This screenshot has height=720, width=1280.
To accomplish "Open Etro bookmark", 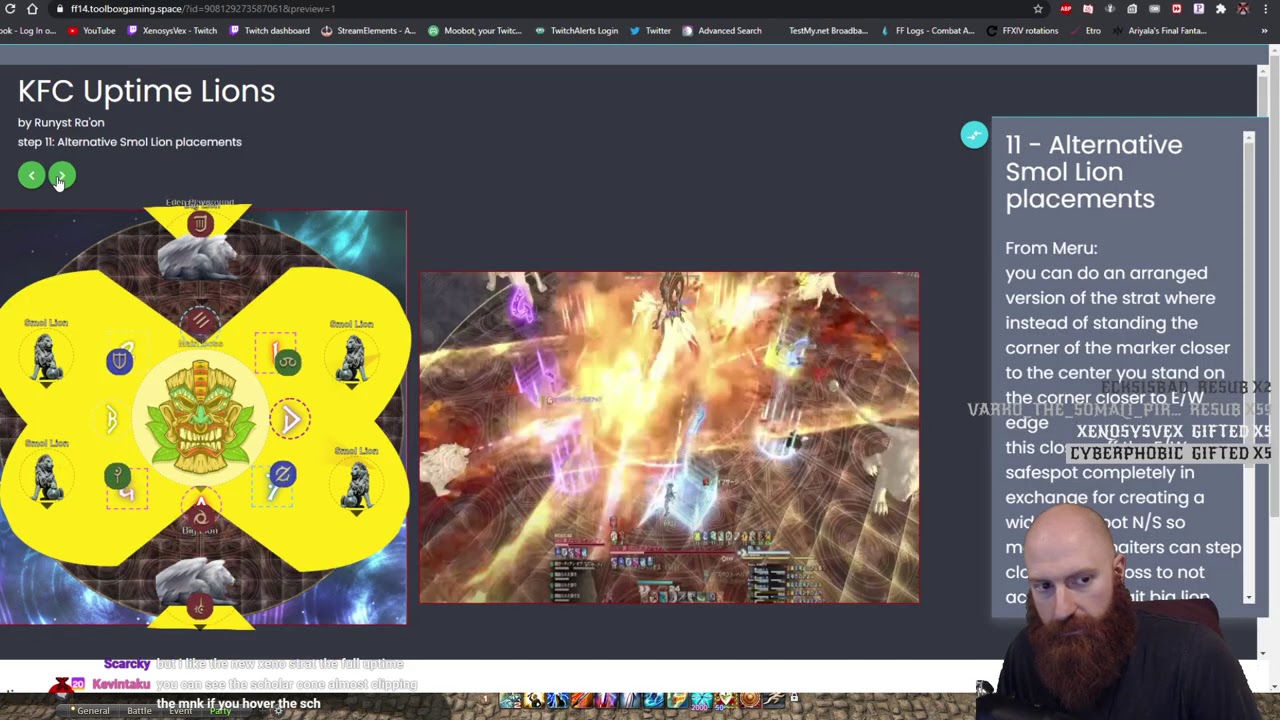I will tap(1085, 31).
